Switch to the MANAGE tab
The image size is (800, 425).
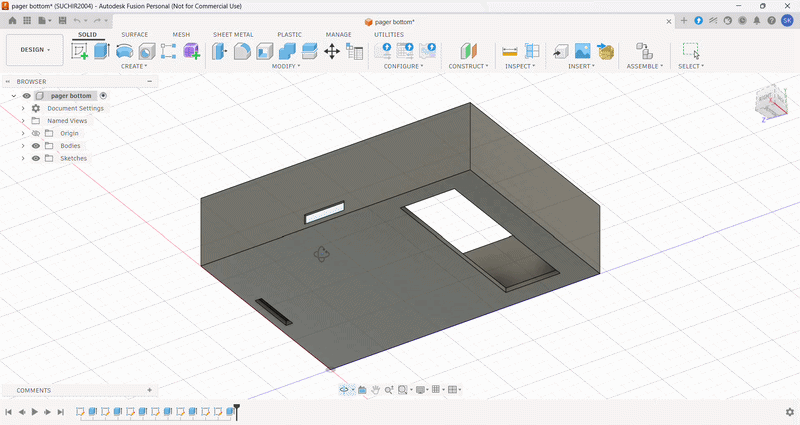click(x=338, y=35)
